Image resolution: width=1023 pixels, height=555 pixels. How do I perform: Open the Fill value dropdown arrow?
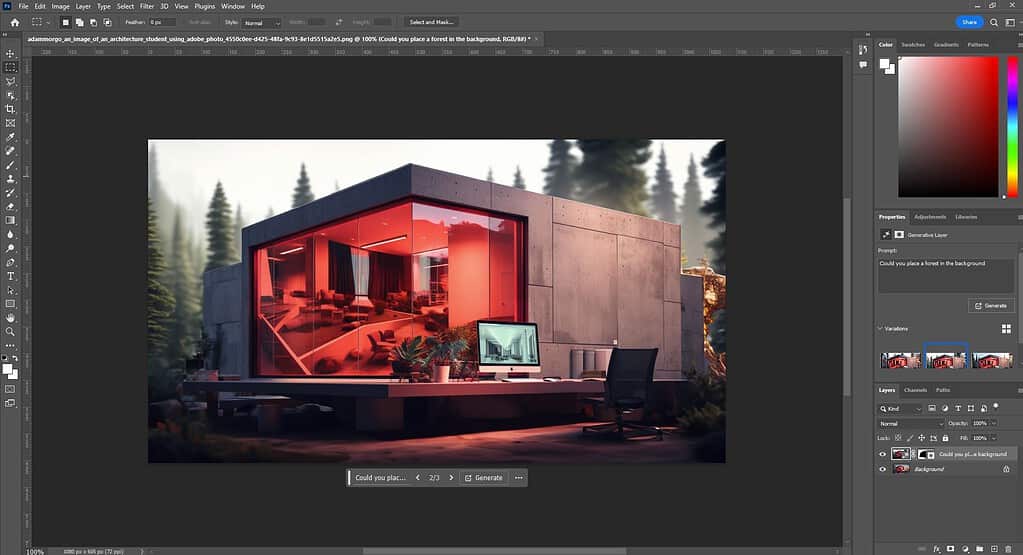pyautogui.click(x=994, y=438)
